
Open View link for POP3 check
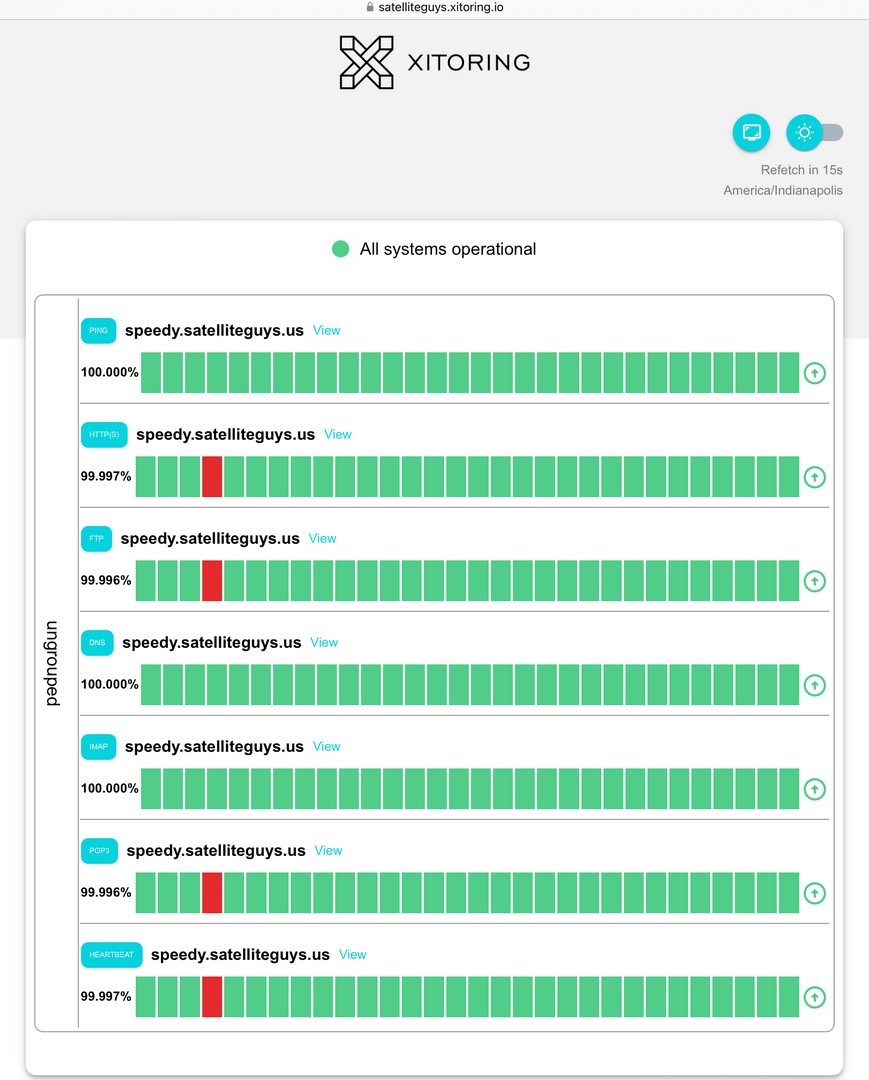[328, 851]
